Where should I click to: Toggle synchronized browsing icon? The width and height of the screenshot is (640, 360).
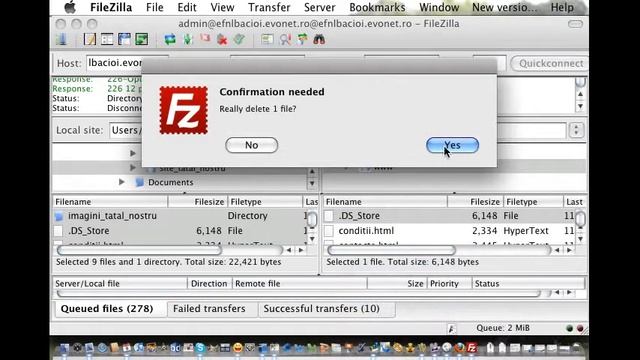[302, 40]
